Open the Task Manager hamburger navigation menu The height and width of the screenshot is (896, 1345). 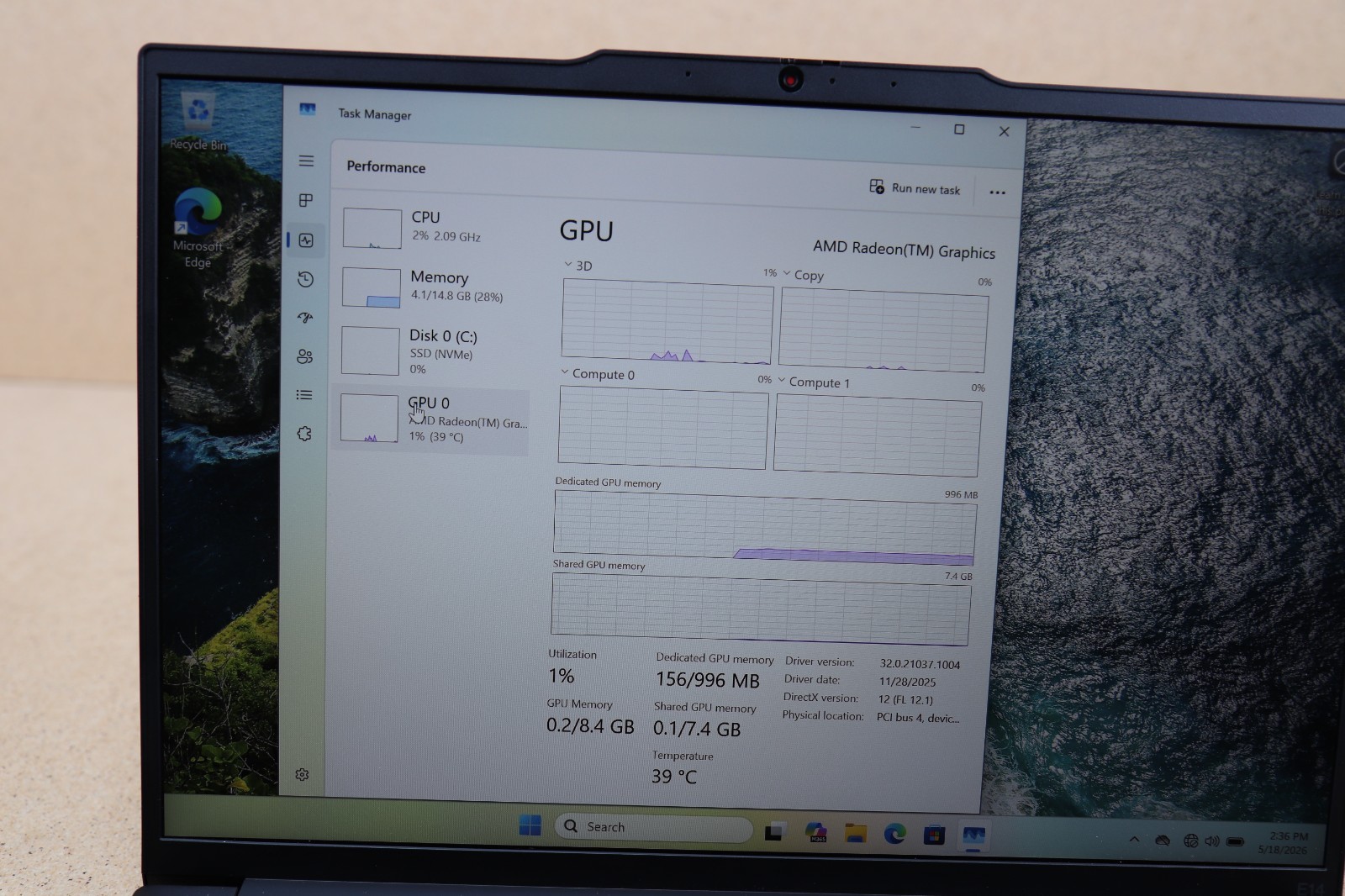(306, 161)
